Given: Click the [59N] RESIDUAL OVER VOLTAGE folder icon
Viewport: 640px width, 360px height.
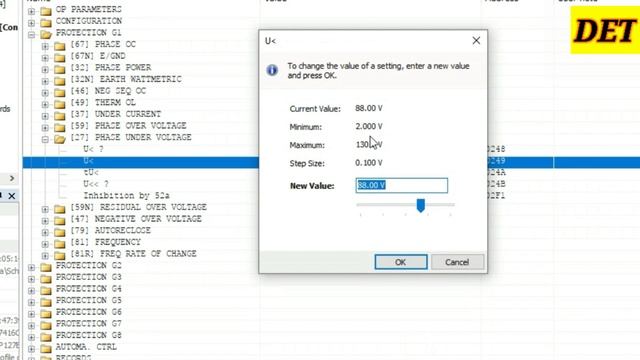Looking at the screenshot, I should click(60, 209).
